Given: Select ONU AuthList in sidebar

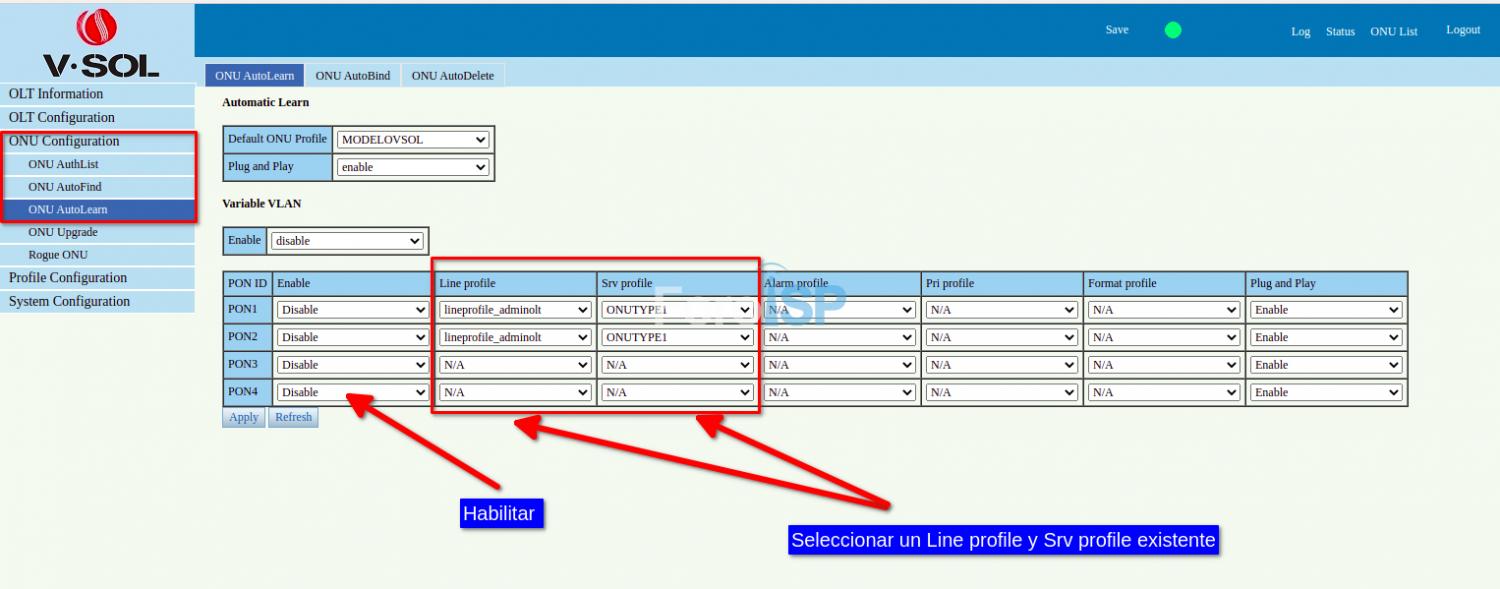Looking at the screenshot, I should pyautogui.click(x=64, y=164).
